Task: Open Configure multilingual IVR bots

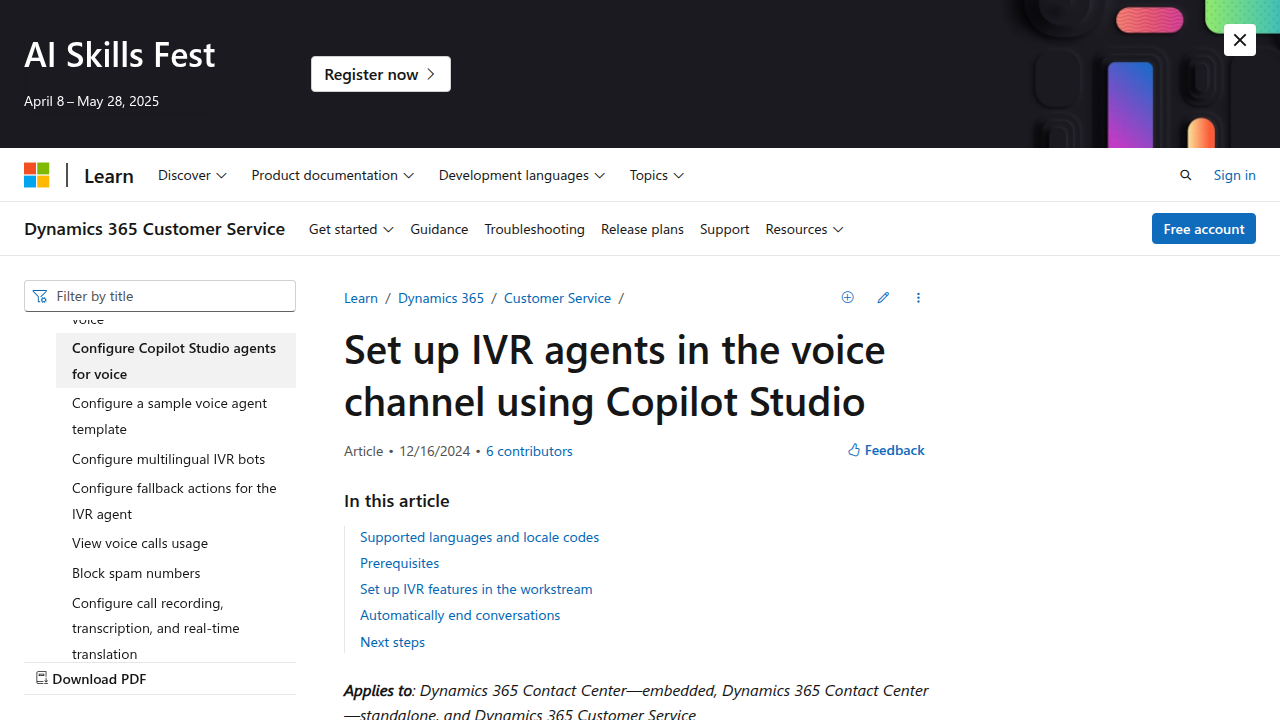Action: [x=176, y=459]
